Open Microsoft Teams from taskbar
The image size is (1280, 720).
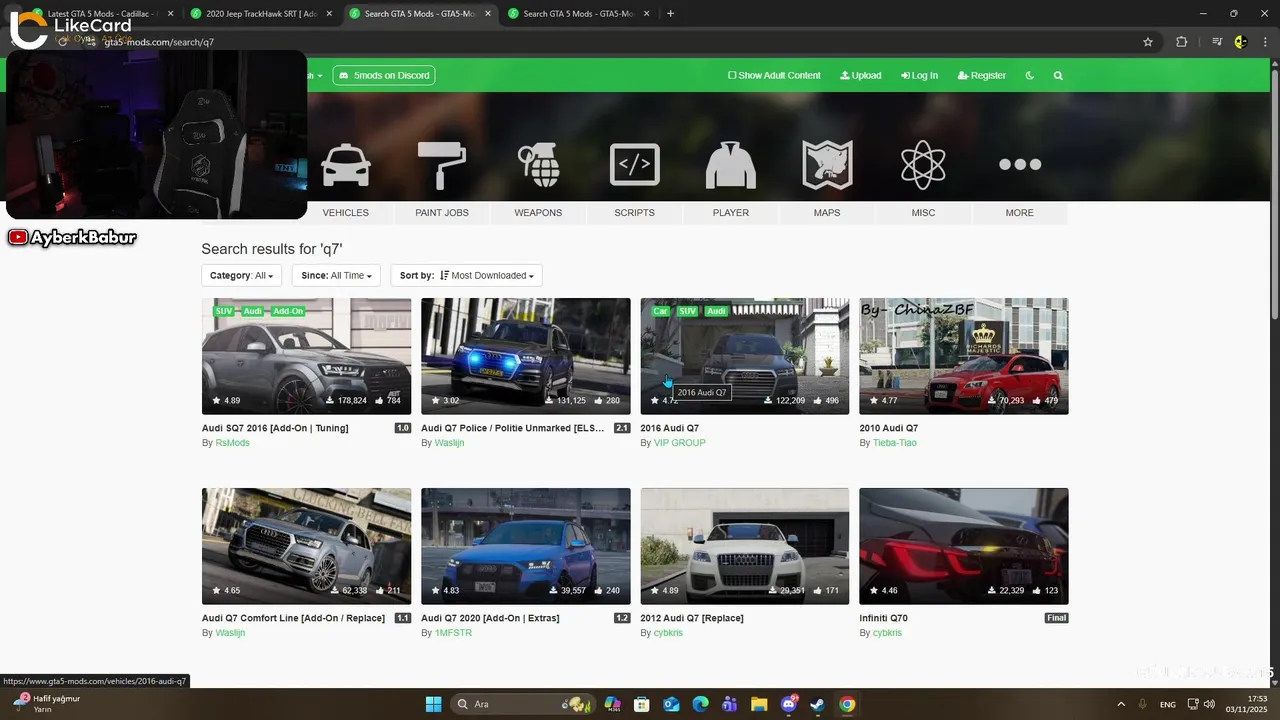pyautogui.click(x=730, y=704)
